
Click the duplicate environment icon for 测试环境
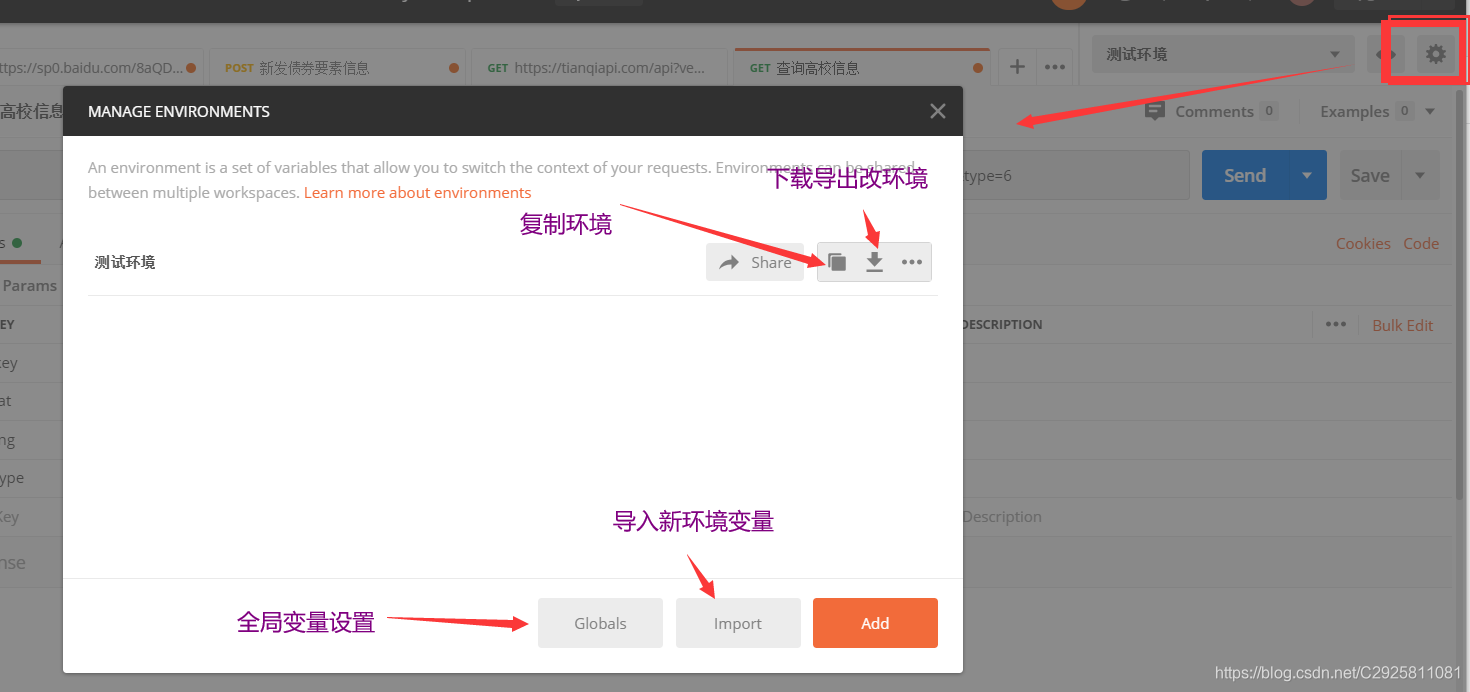(837, 262)
